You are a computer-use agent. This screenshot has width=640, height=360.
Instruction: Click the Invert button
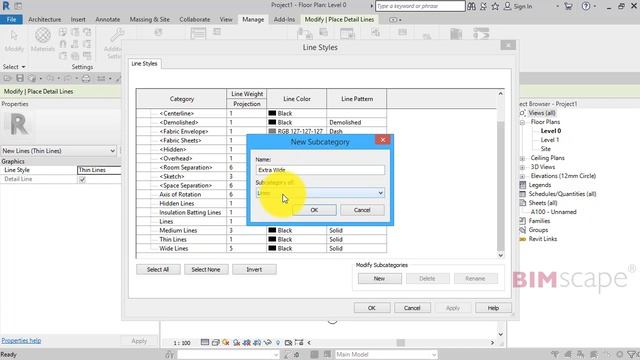point(254,269)
